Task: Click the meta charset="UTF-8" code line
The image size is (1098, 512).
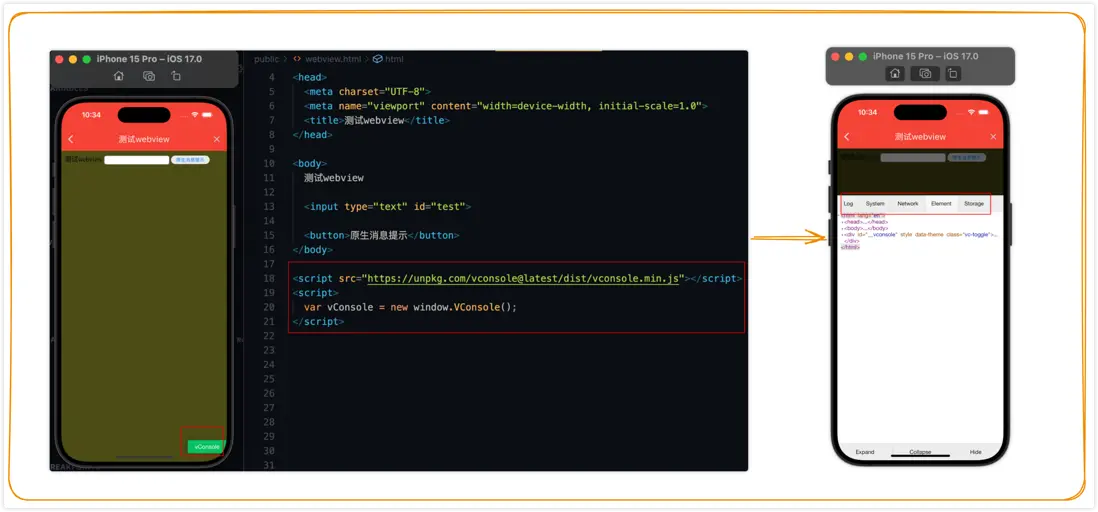Action: pos(368,92)
